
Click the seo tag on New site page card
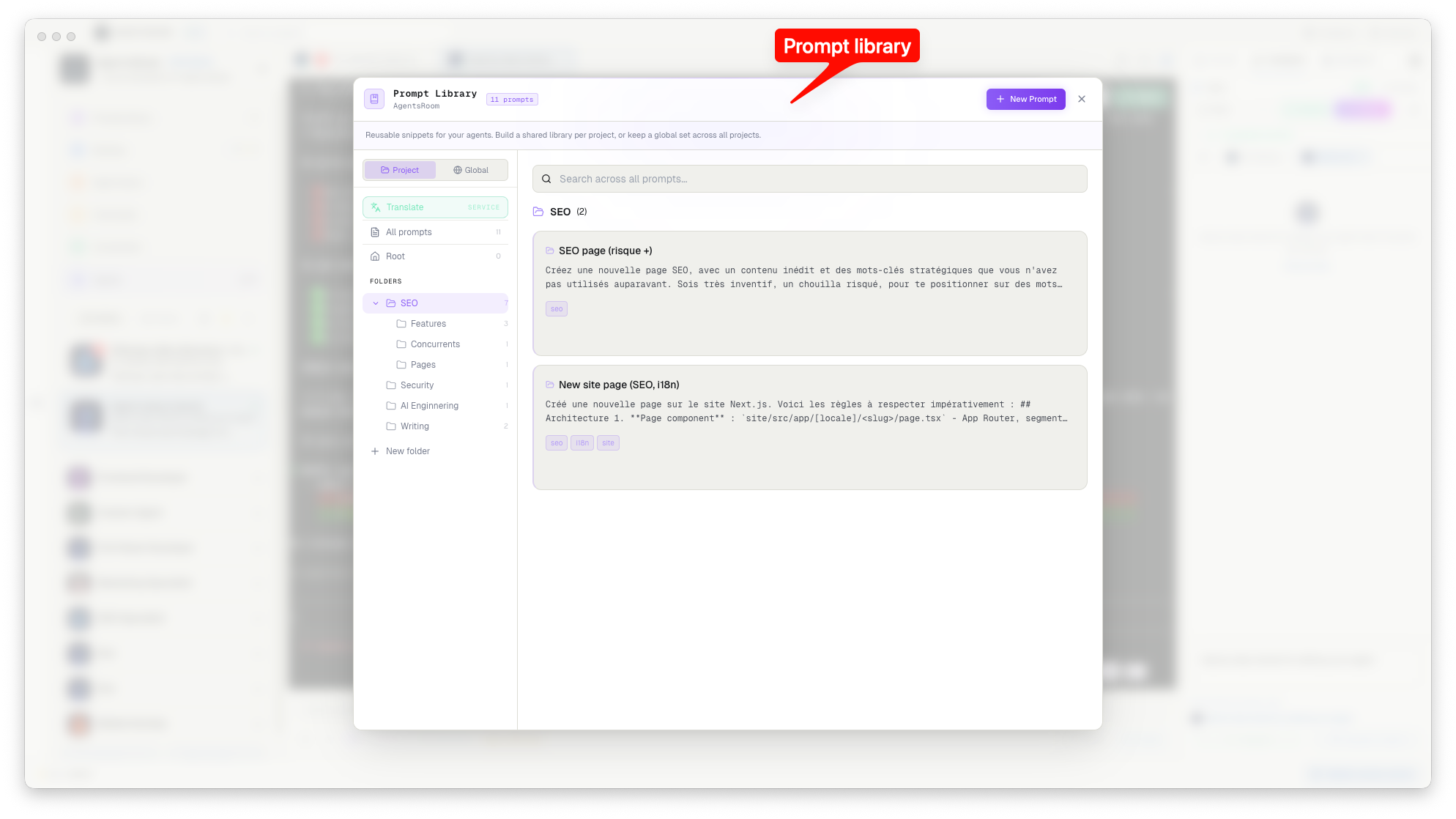pos(557,443)
